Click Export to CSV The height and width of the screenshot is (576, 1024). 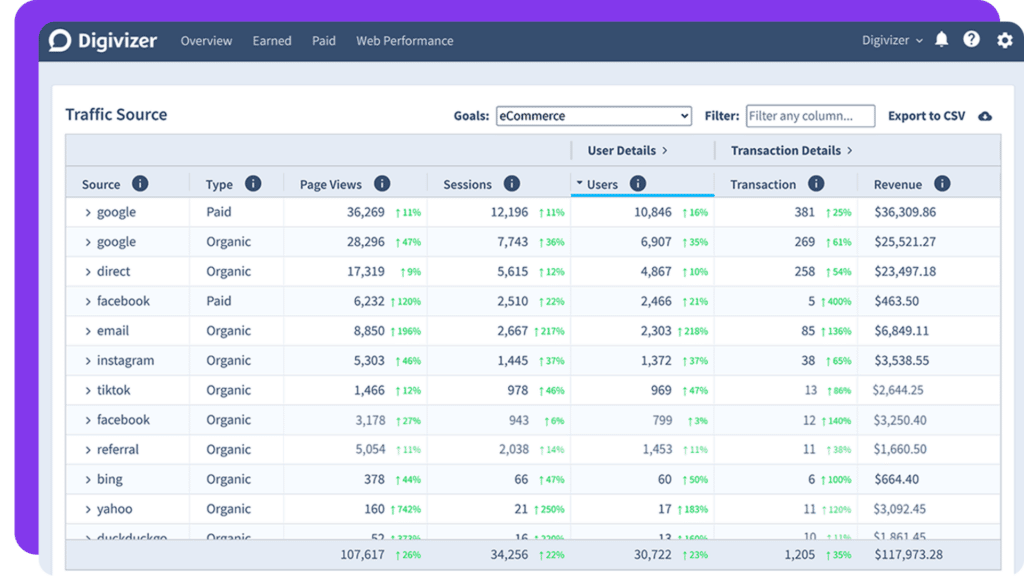(x=926, y=116)
